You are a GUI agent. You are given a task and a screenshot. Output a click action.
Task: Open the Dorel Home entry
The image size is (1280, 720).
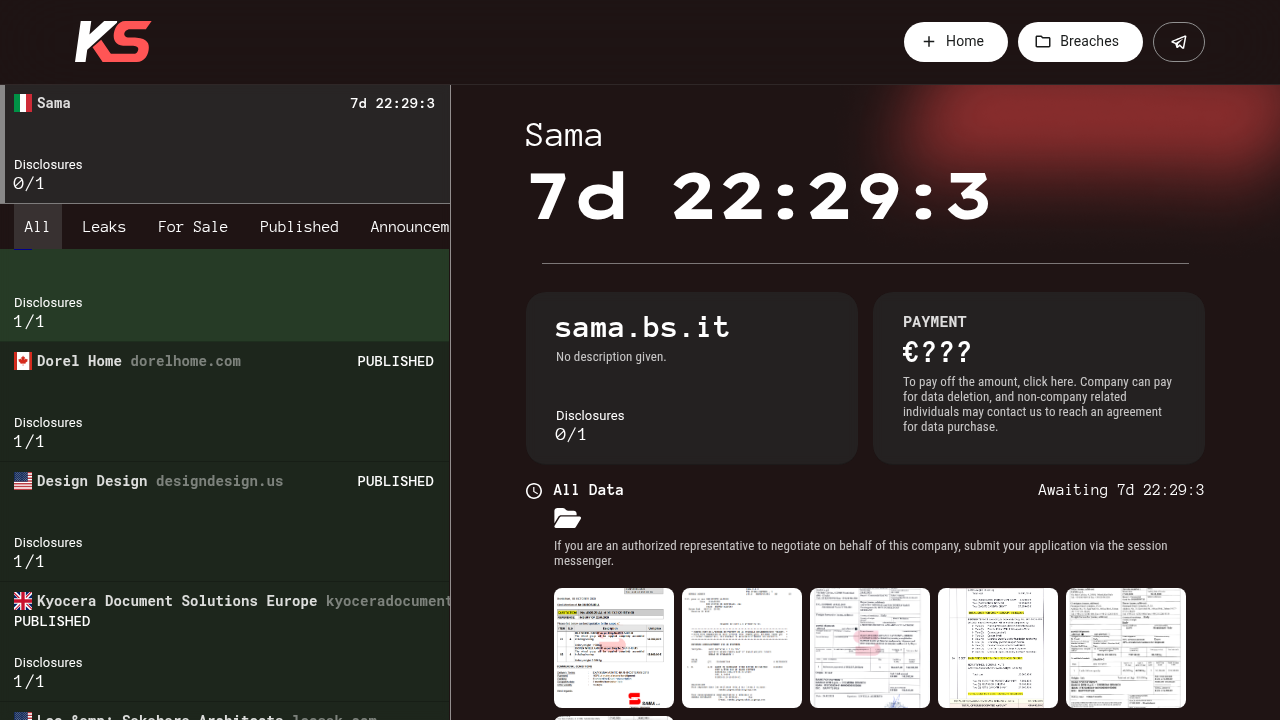tap(225, 401)
